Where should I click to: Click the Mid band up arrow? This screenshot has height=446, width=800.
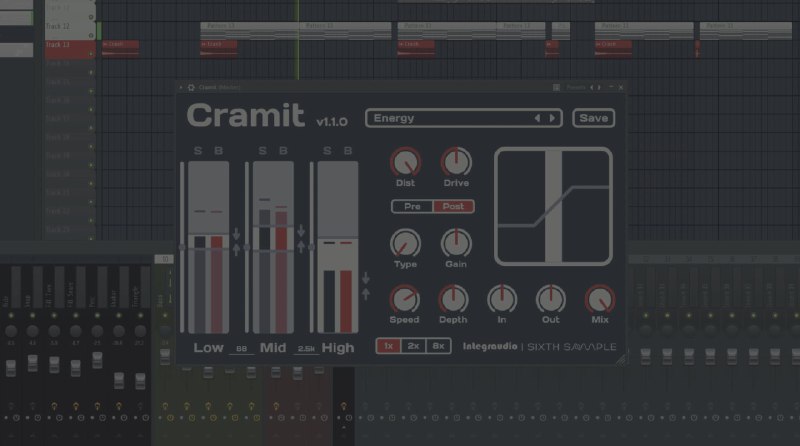click(301, 246)
